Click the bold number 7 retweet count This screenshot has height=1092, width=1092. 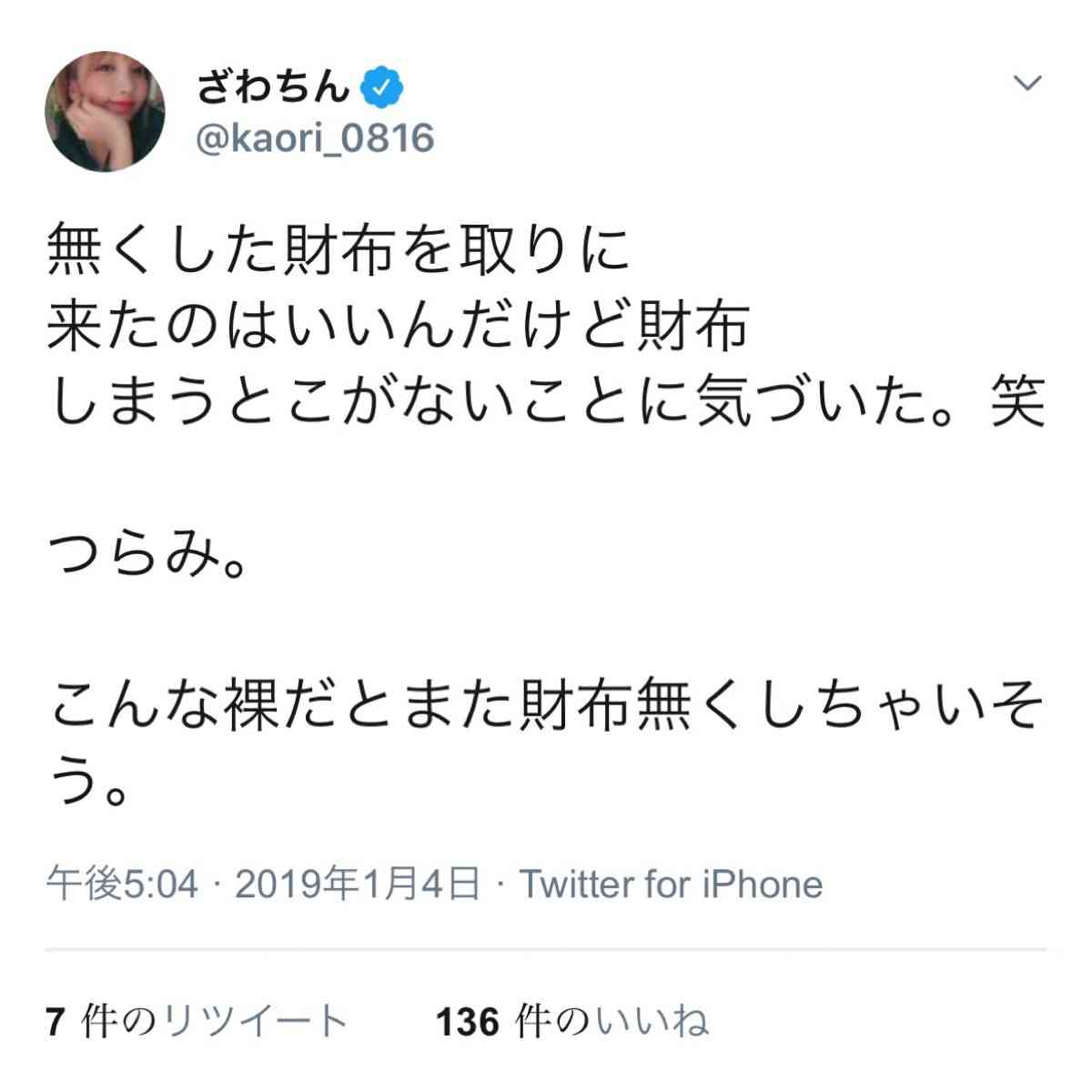pyautogui.click(x=56, y=1023)
